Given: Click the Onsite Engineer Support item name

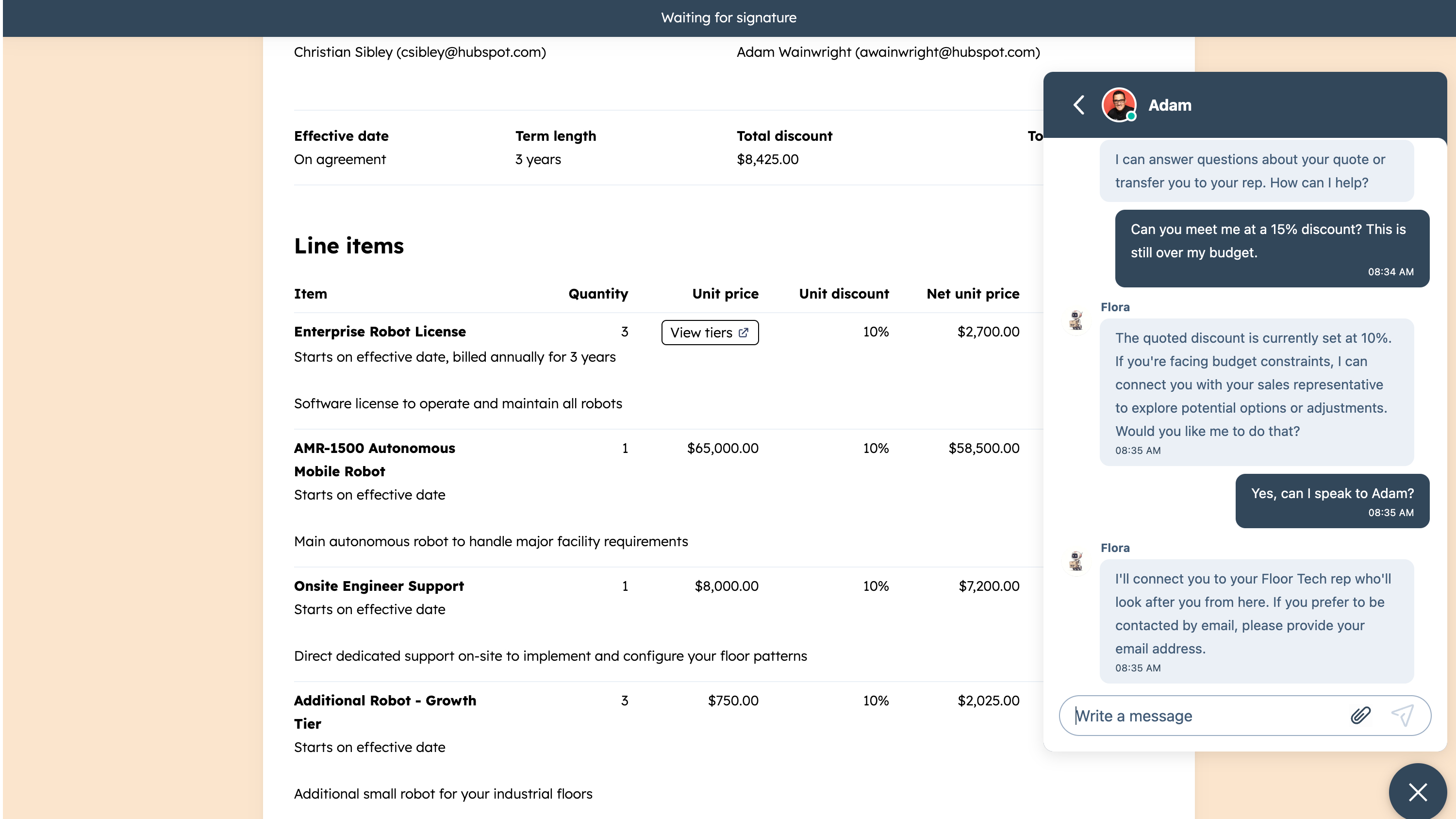Looking at the screenshot, I should (379, 586).
